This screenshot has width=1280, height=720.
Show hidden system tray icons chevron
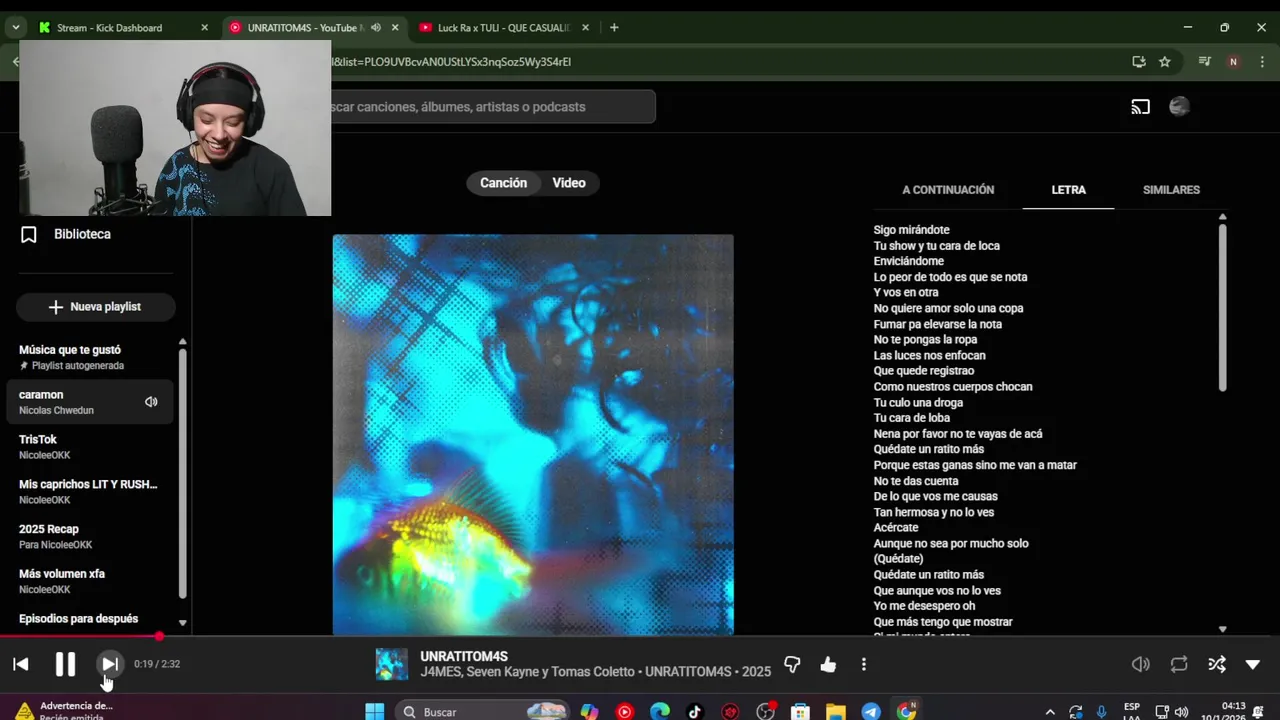[1050, 712]
